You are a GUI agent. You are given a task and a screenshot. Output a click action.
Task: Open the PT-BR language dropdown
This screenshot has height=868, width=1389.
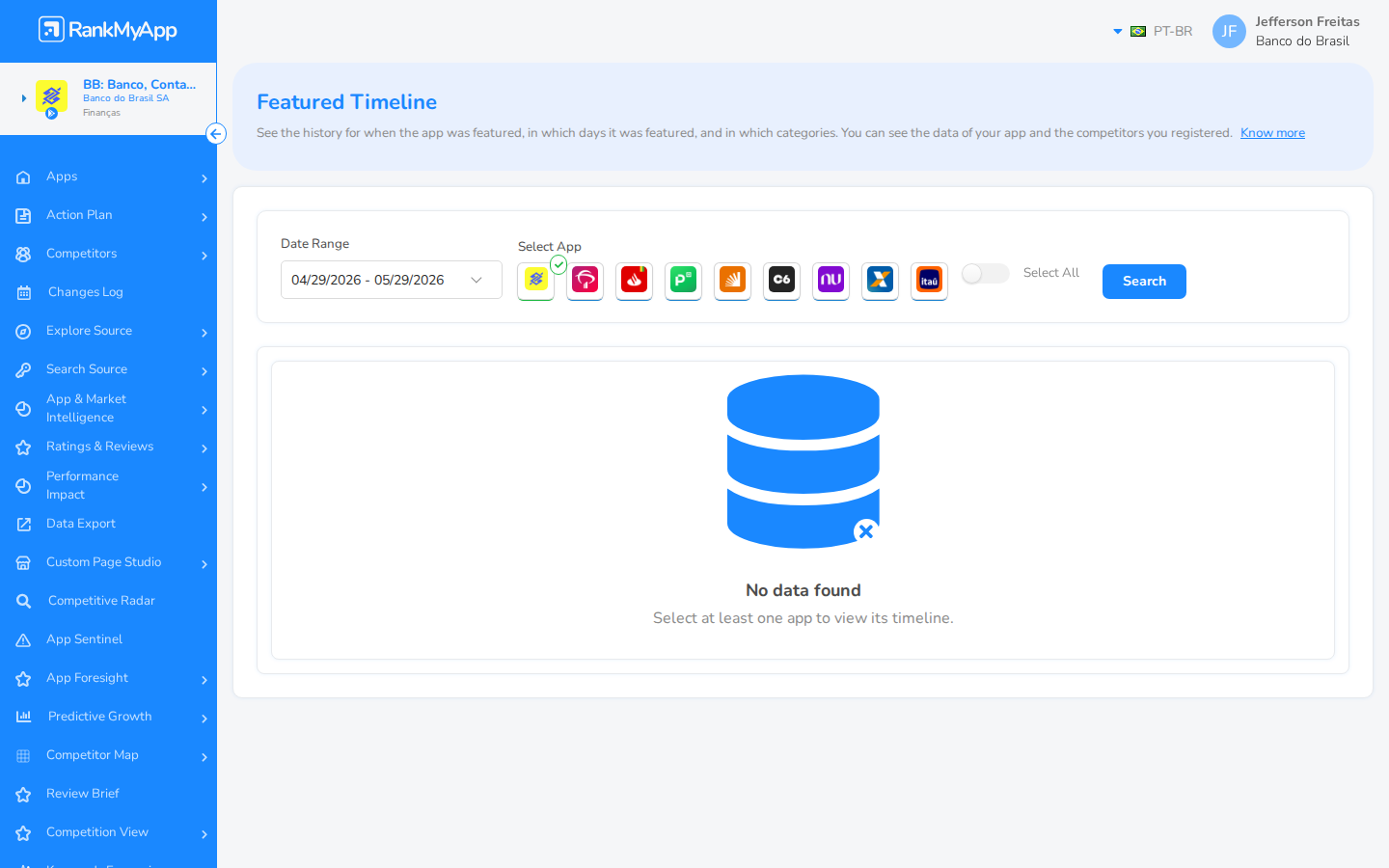tap(1154, 31)
